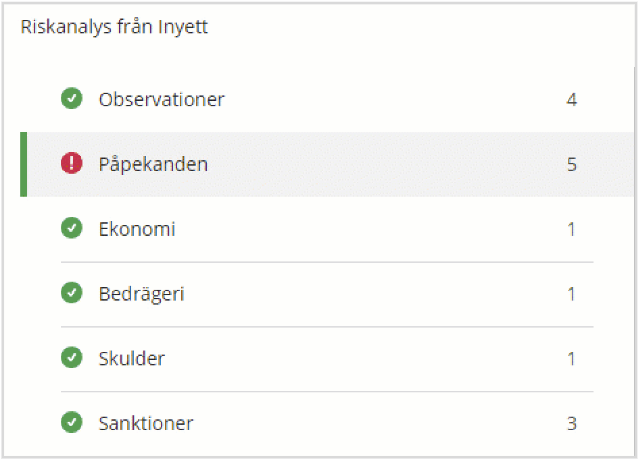
Task: Open the Bedrägeri risk category
Action: 141,294
